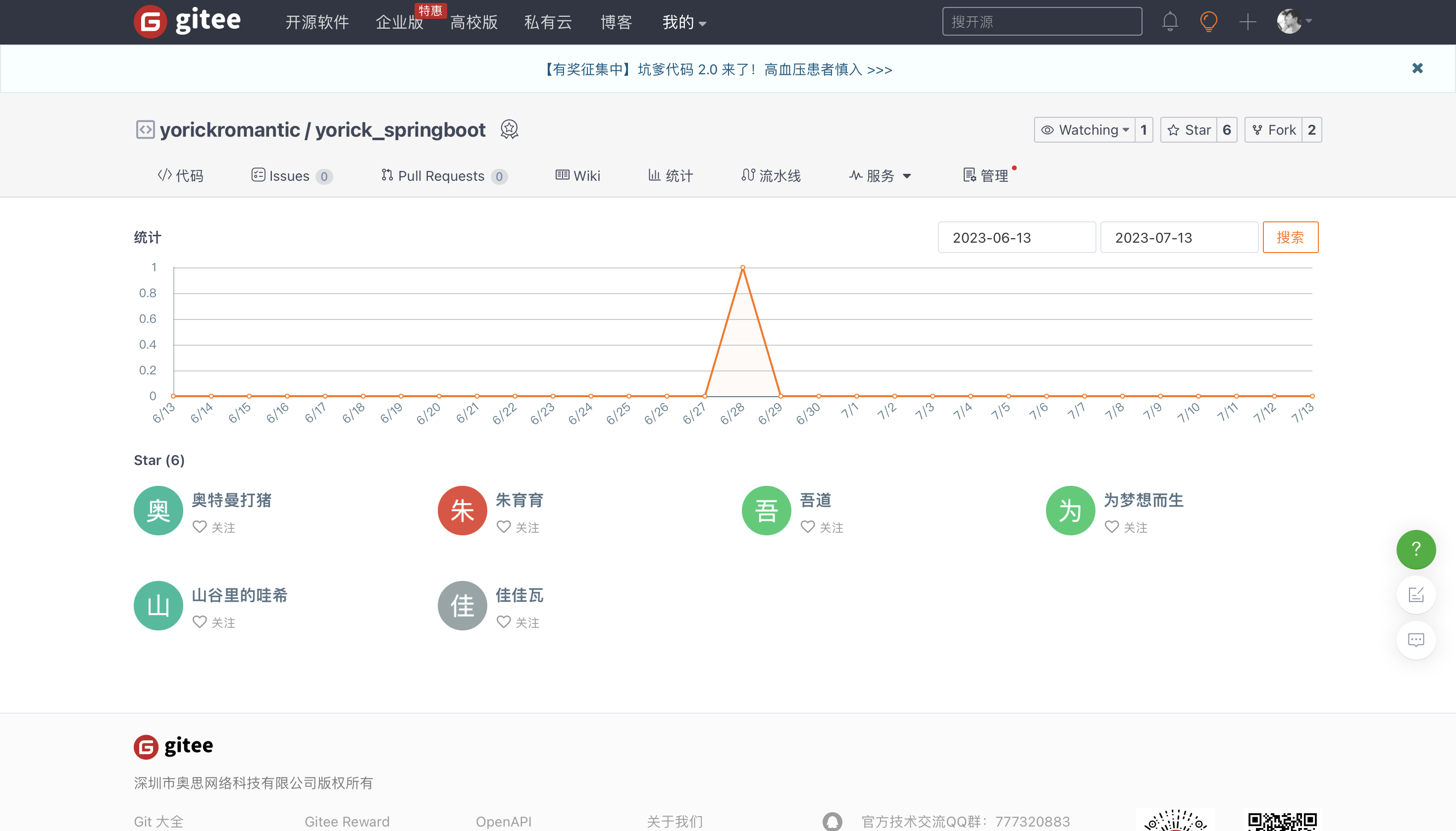Follow 吾道 with 关注 heart
Screen dimensions: 1456x831
click(823, 527)
